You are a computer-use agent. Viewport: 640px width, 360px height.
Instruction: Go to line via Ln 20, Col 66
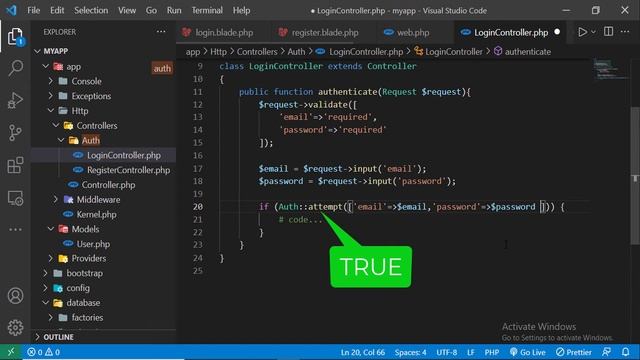pos(362,352)
